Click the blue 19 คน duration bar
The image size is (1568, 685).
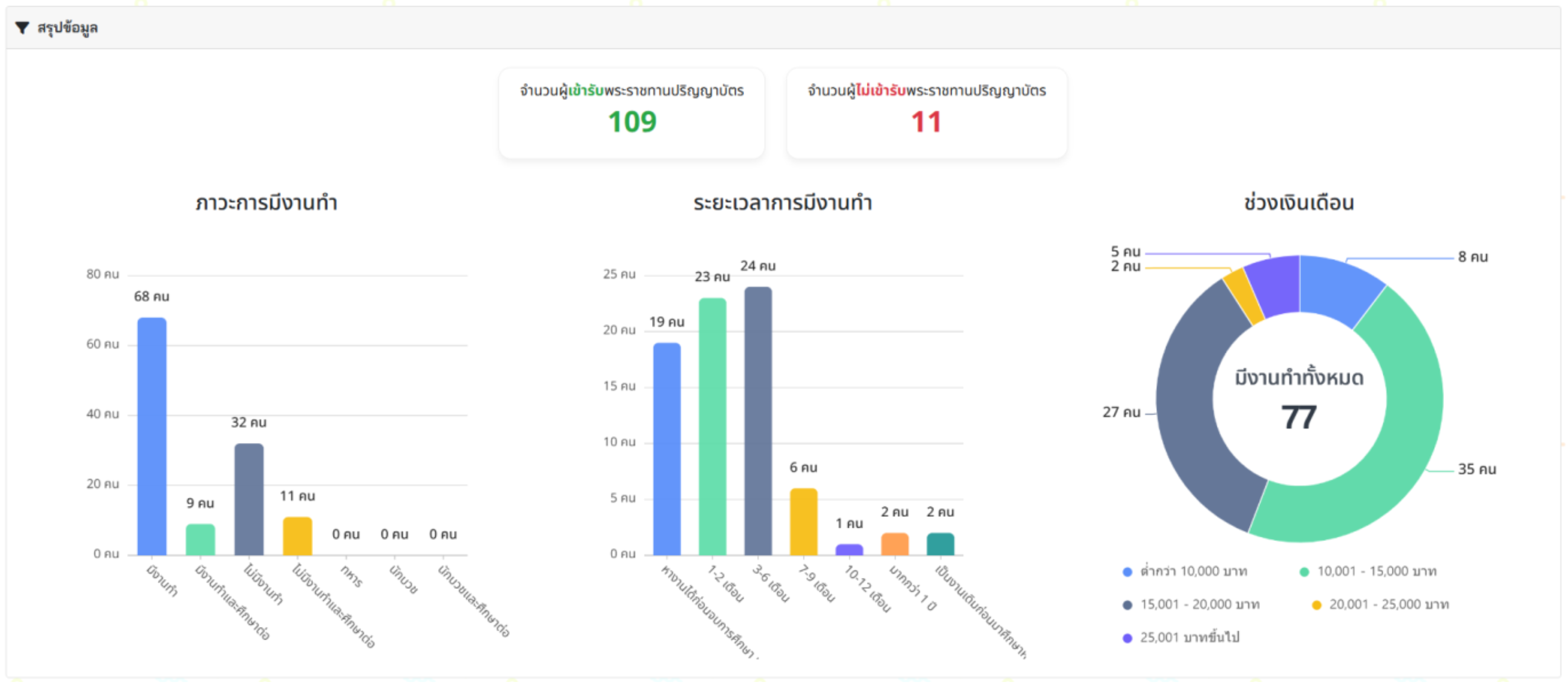point(667,449)
